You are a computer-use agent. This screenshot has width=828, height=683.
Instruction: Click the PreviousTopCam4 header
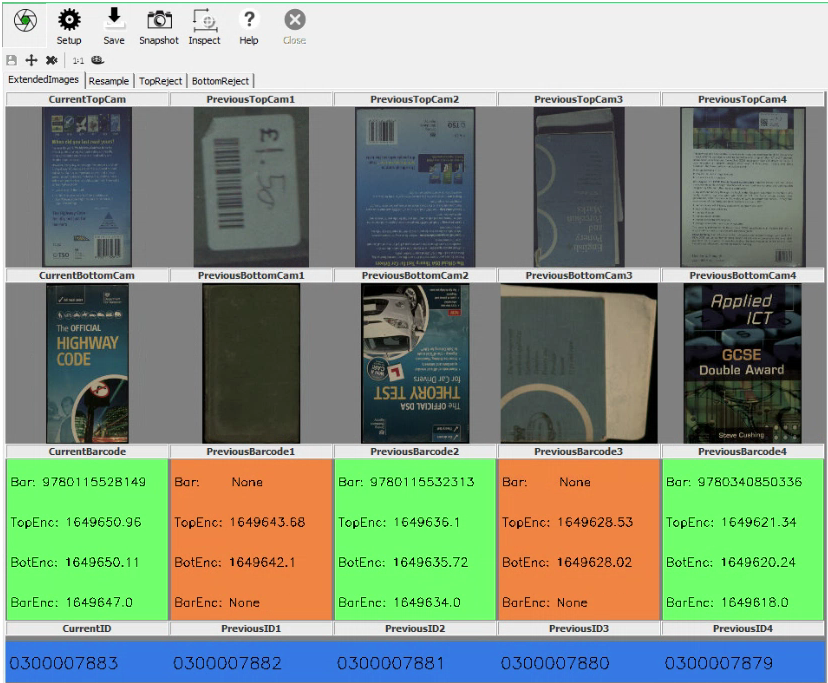[x=742, y=99]
